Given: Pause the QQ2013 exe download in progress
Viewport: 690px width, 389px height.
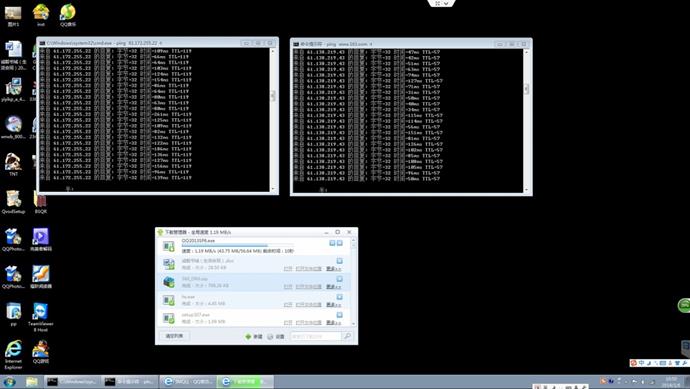Looking at the screenshot, I should coord(332,243).
